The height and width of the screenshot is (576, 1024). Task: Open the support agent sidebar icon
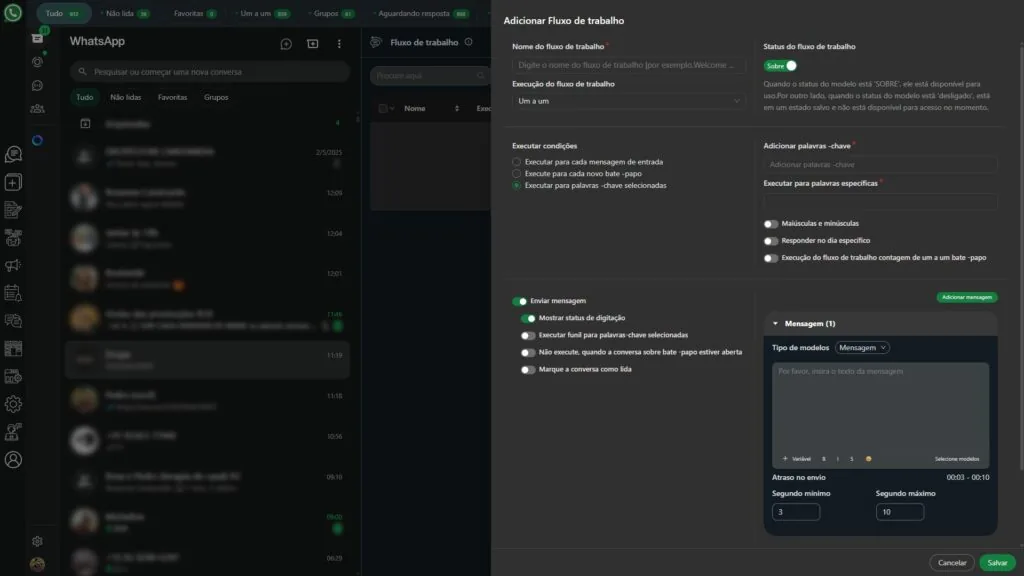pyautogui.click(x=13, y=432)
